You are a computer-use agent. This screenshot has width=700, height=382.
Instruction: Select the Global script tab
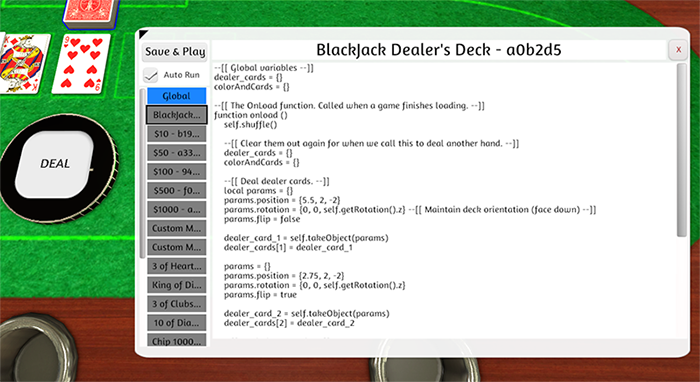click(x=176, y=96)
